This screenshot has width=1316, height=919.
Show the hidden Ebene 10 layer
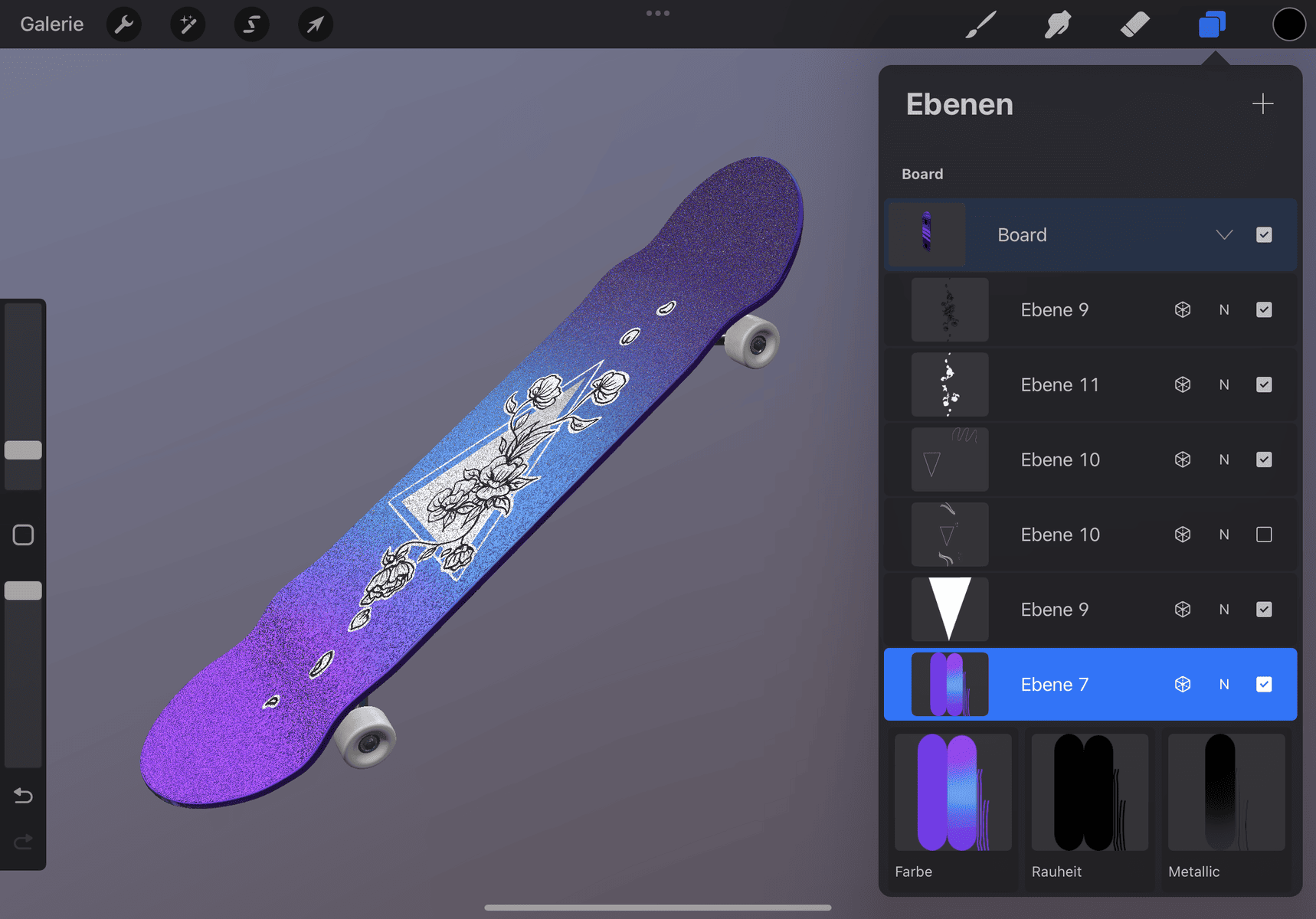pos(1264,535)
